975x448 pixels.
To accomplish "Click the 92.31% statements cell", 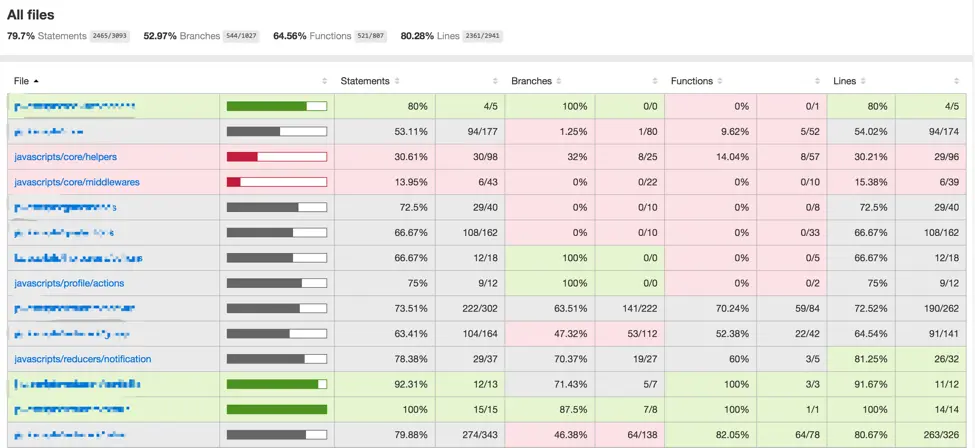I will 385,385.
